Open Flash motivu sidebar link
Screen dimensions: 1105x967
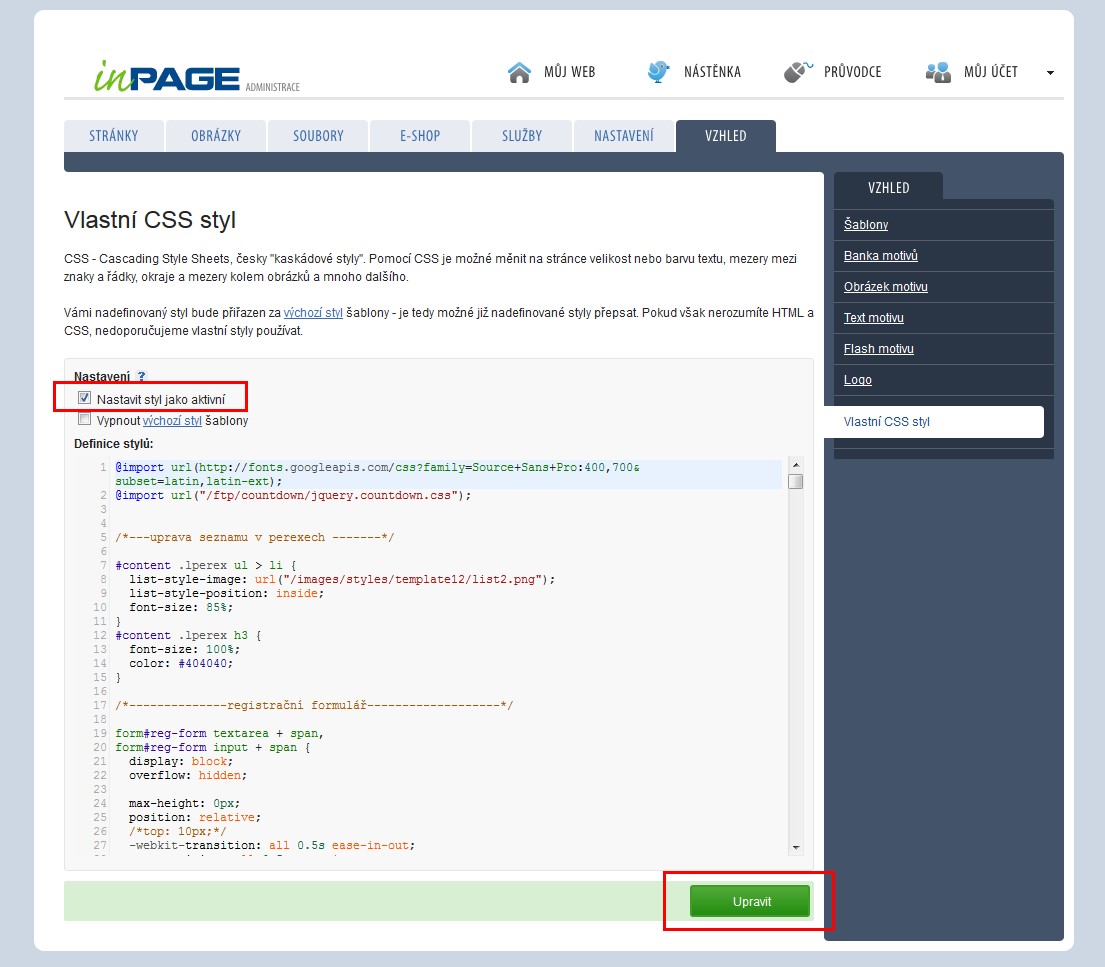878,349
